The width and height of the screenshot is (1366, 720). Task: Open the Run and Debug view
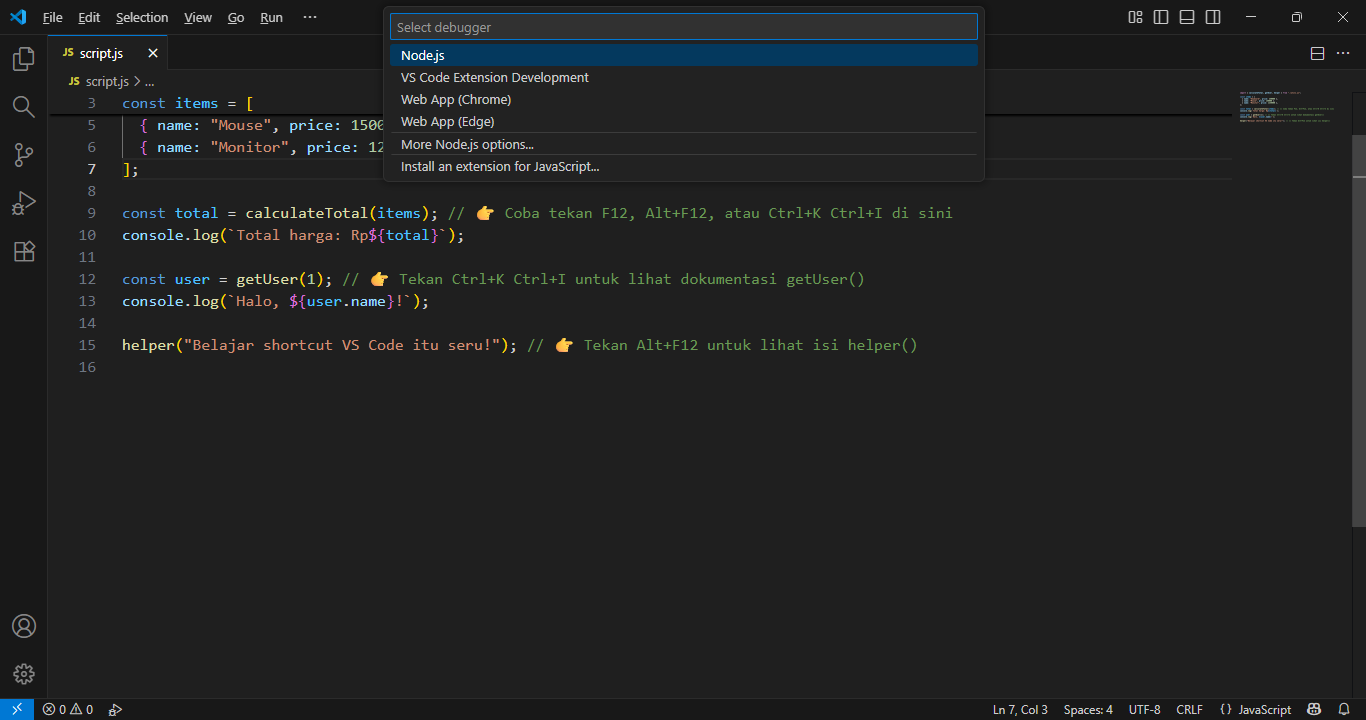point(22,203)
